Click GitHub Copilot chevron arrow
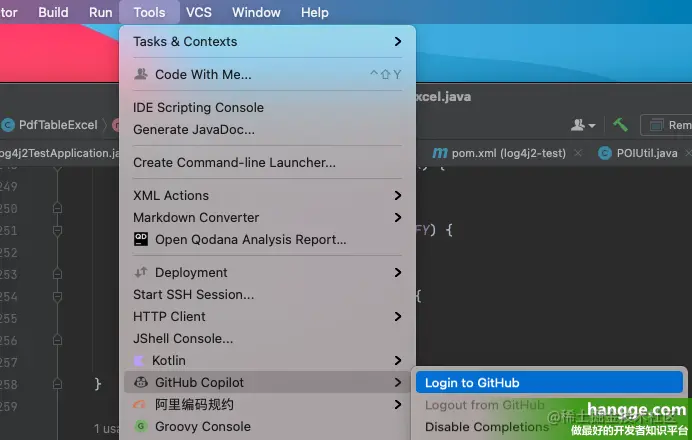 pos(398,383)
